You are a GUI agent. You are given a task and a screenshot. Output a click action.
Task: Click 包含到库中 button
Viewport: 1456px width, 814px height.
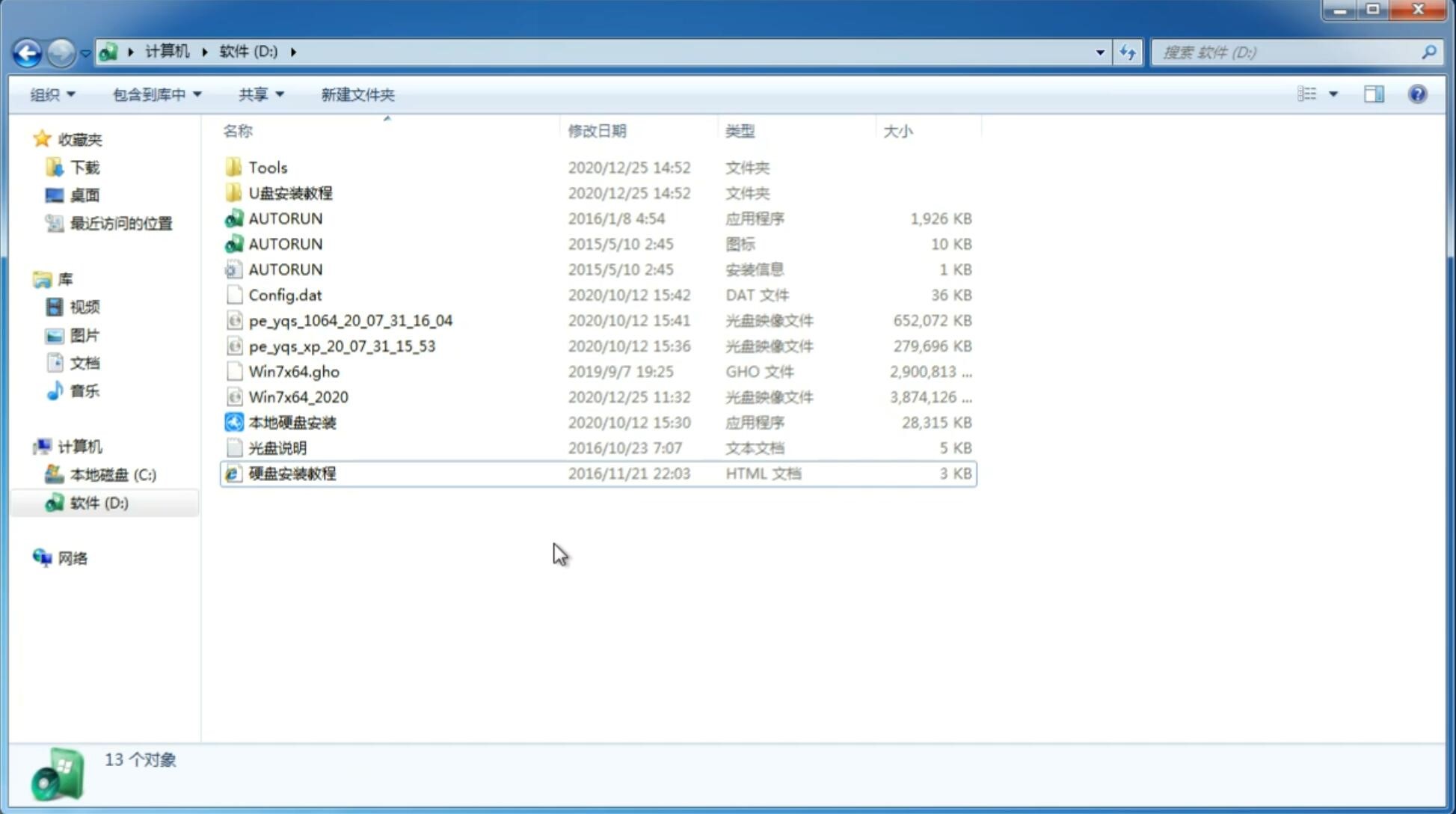click(155, 94)
